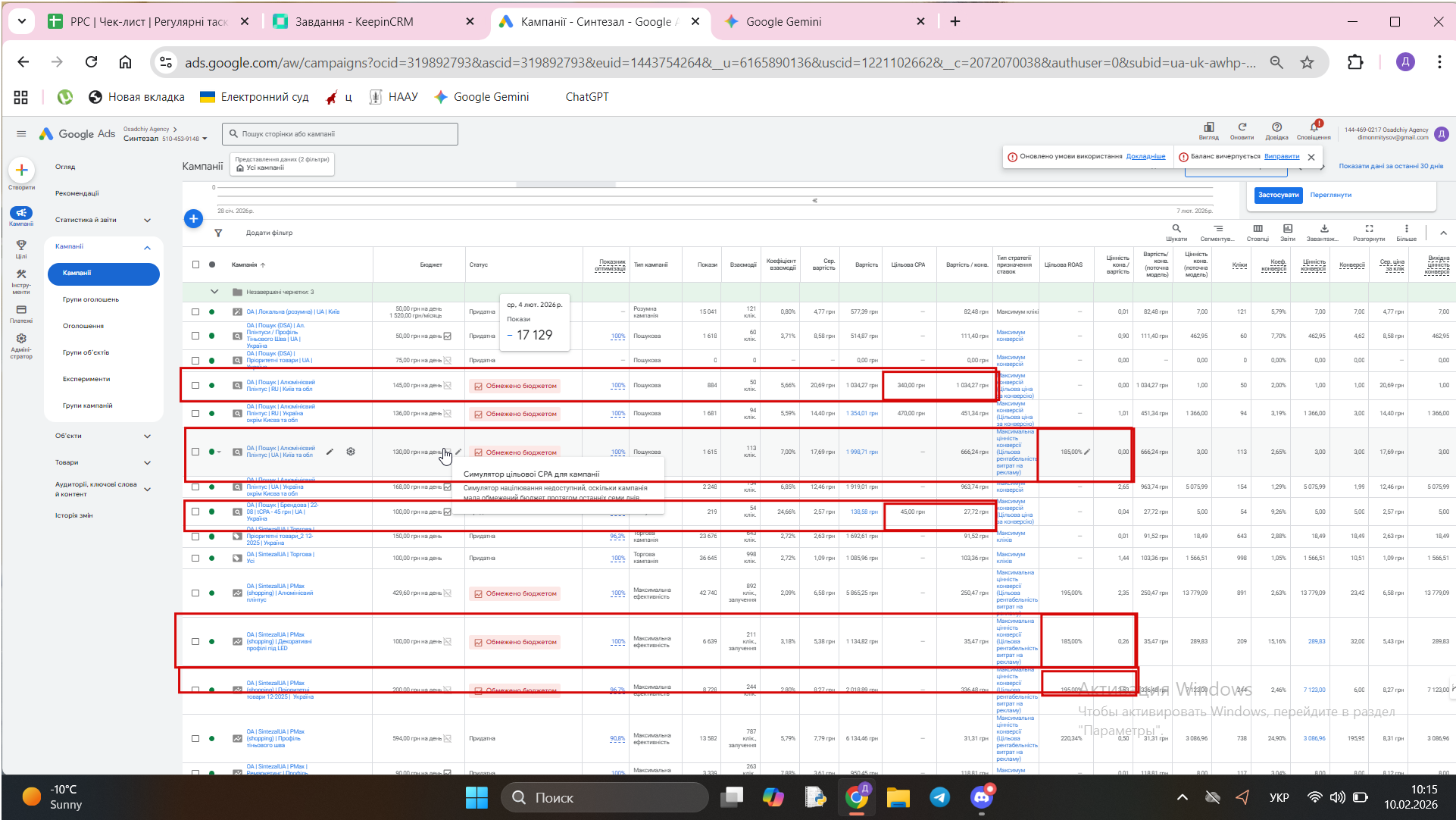Select checkbox for Декоративні профілі LED campaign

point(195,641)
